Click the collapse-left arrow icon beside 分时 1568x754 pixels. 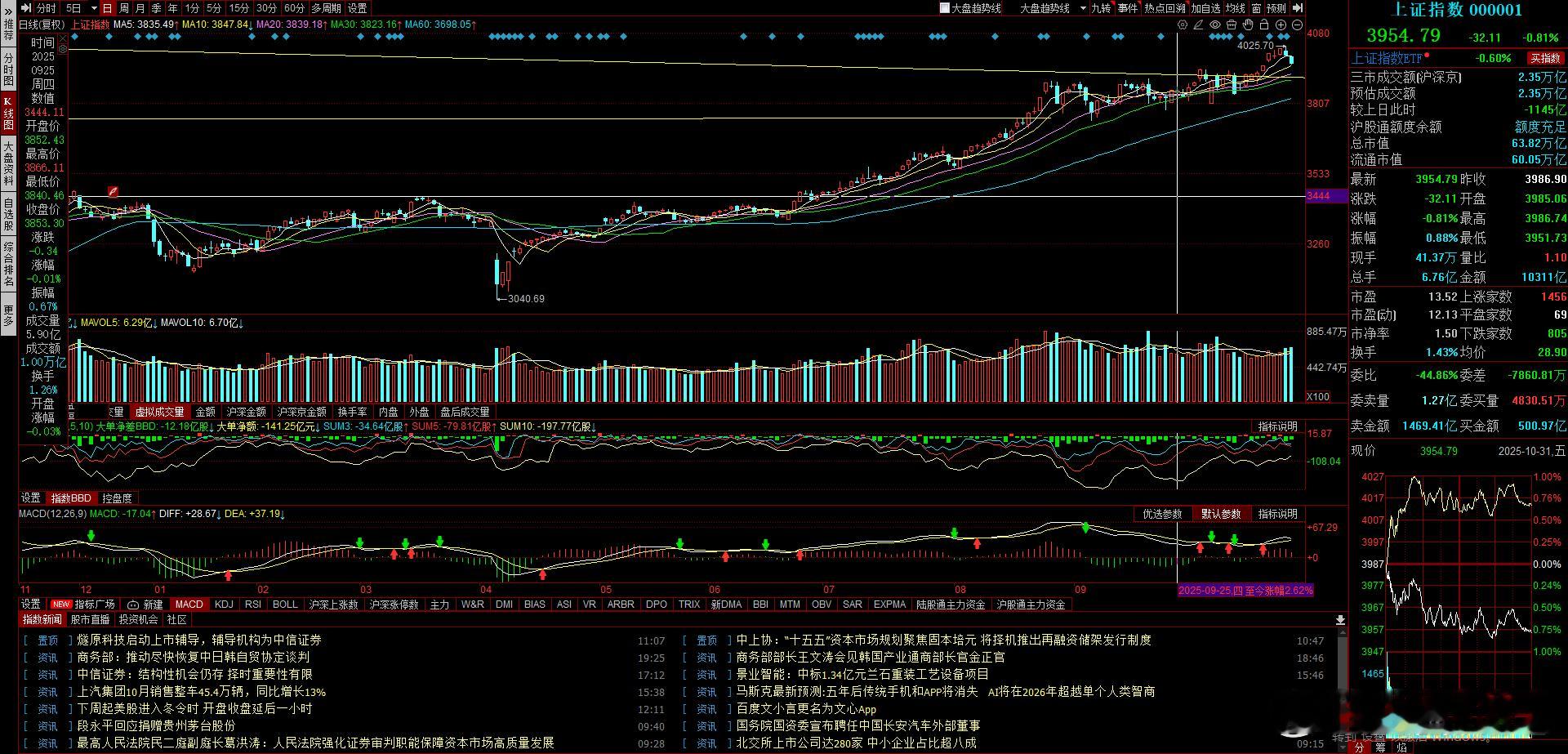pos(27,8)
